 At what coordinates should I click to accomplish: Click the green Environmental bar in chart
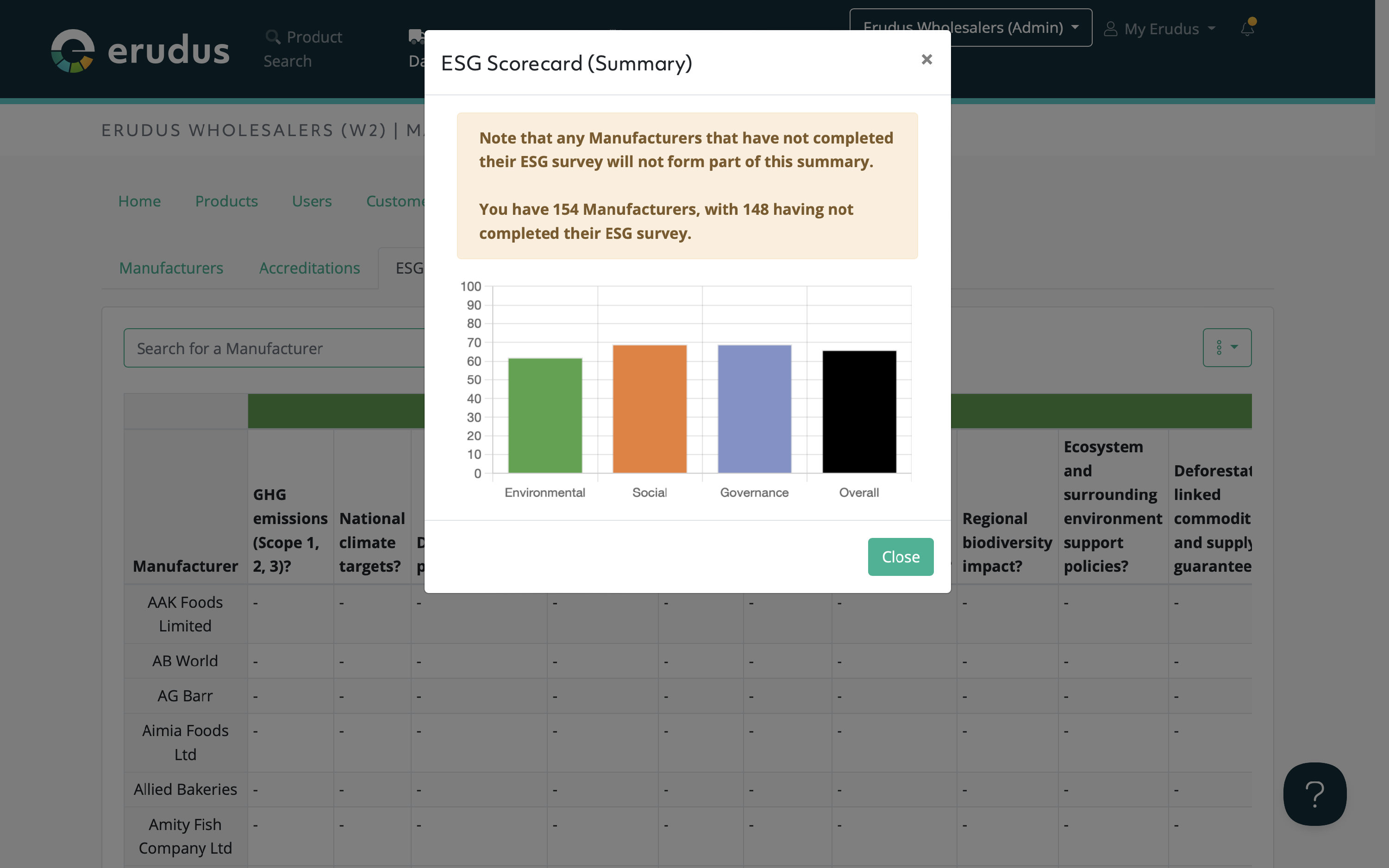[544, 416]
